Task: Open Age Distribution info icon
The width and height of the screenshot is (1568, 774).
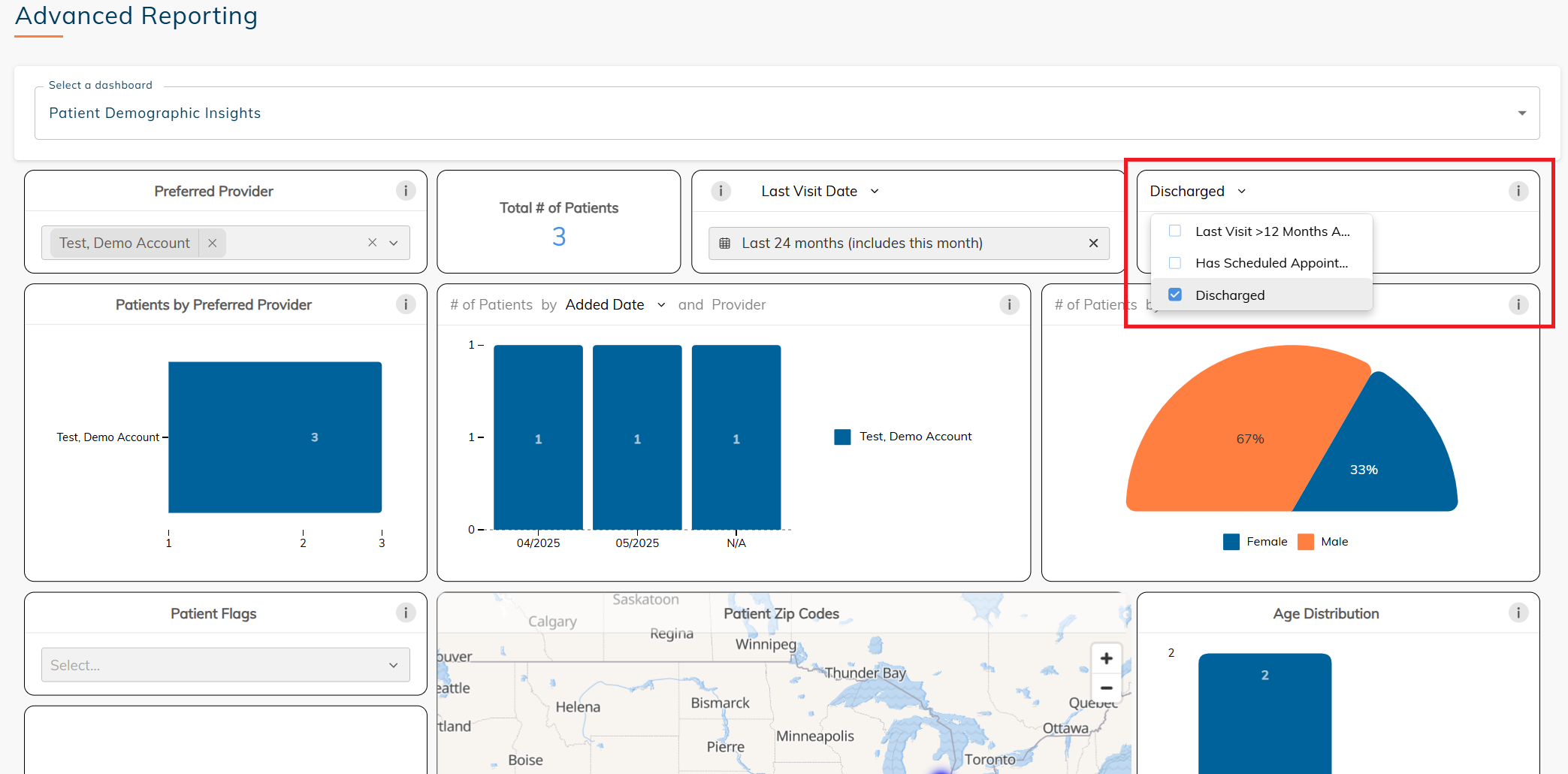Action: click(x=1518, y=613)
